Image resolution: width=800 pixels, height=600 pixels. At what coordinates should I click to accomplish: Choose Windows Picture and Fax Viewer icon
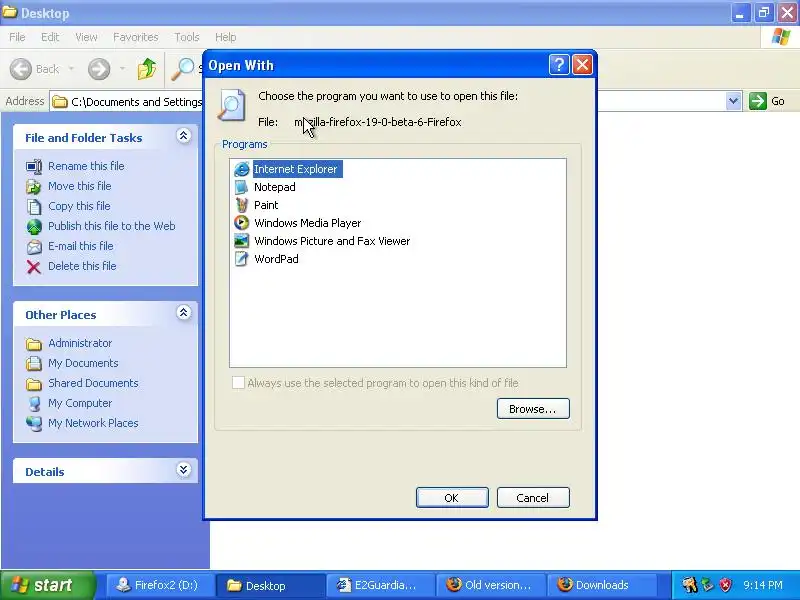(x=241, y=241)
